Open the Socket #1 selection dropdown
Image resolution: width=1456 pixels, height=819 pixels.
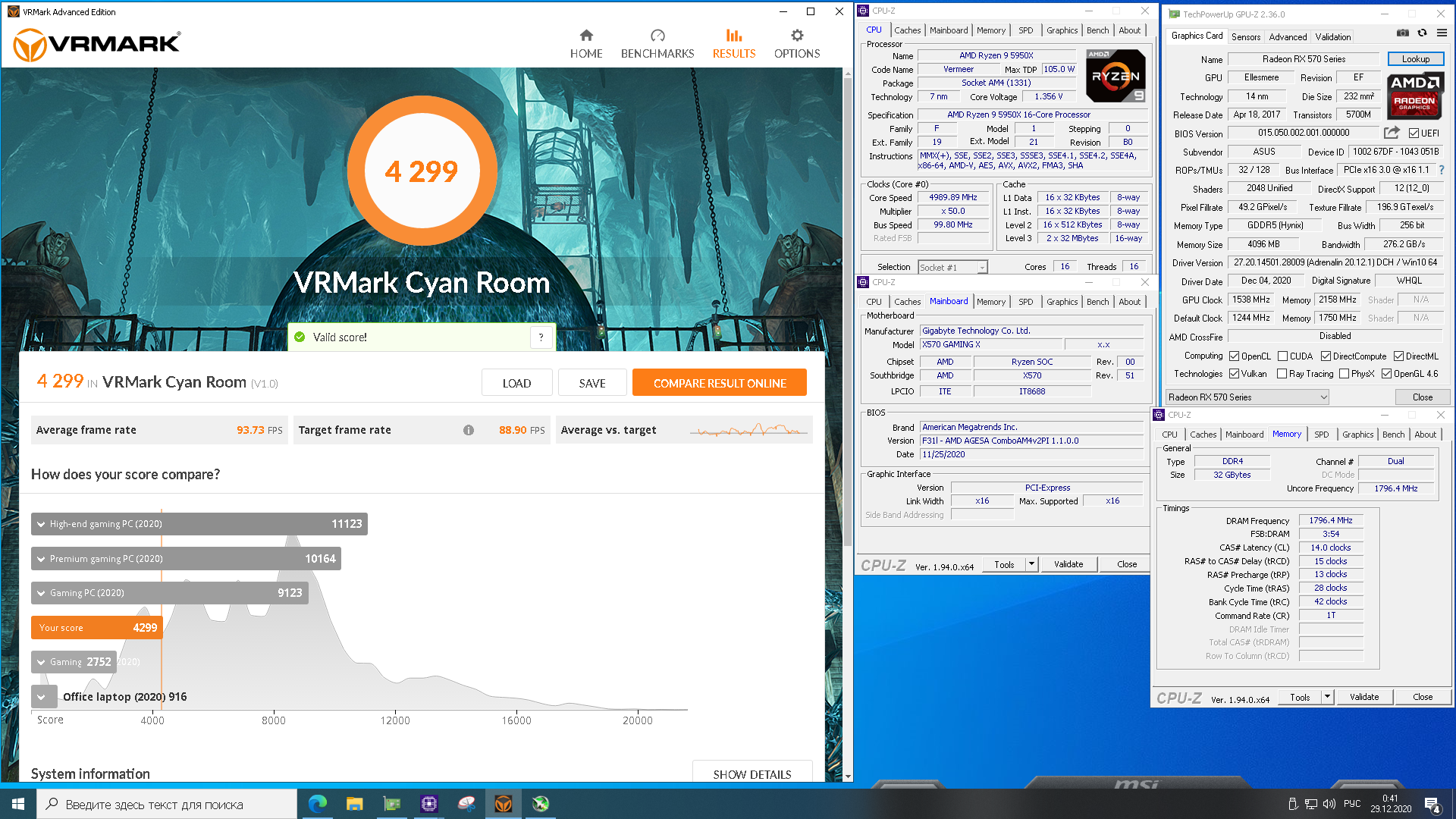(952, 267)
